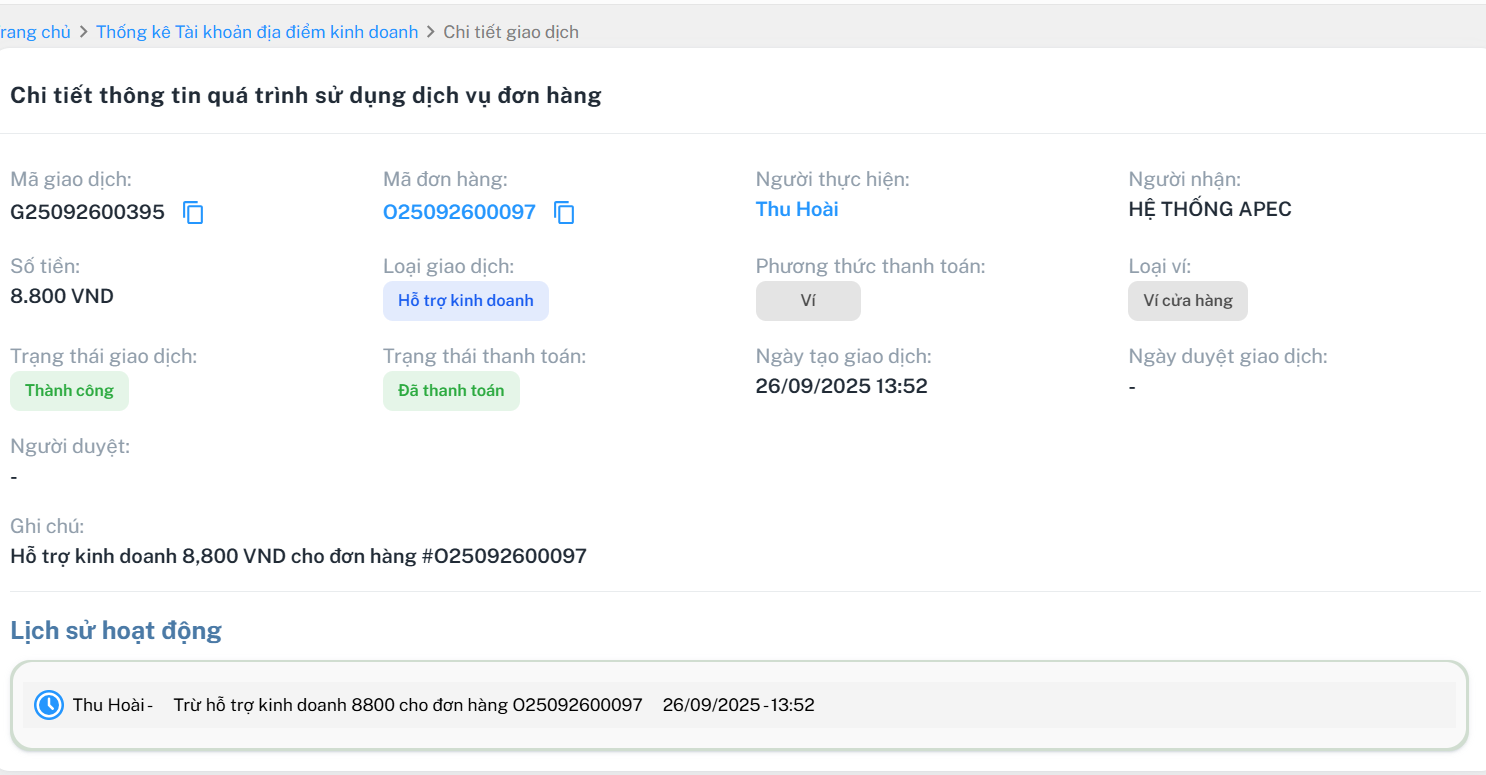Click the first breadcrumb chevron separator
The height and width of the screenshot is (775, 1486).
pos(84,32)
